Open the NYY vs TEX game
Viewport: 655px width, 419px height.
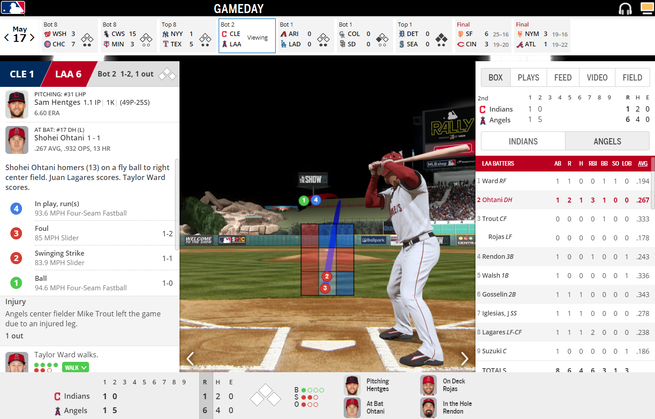tap(188, 36)
